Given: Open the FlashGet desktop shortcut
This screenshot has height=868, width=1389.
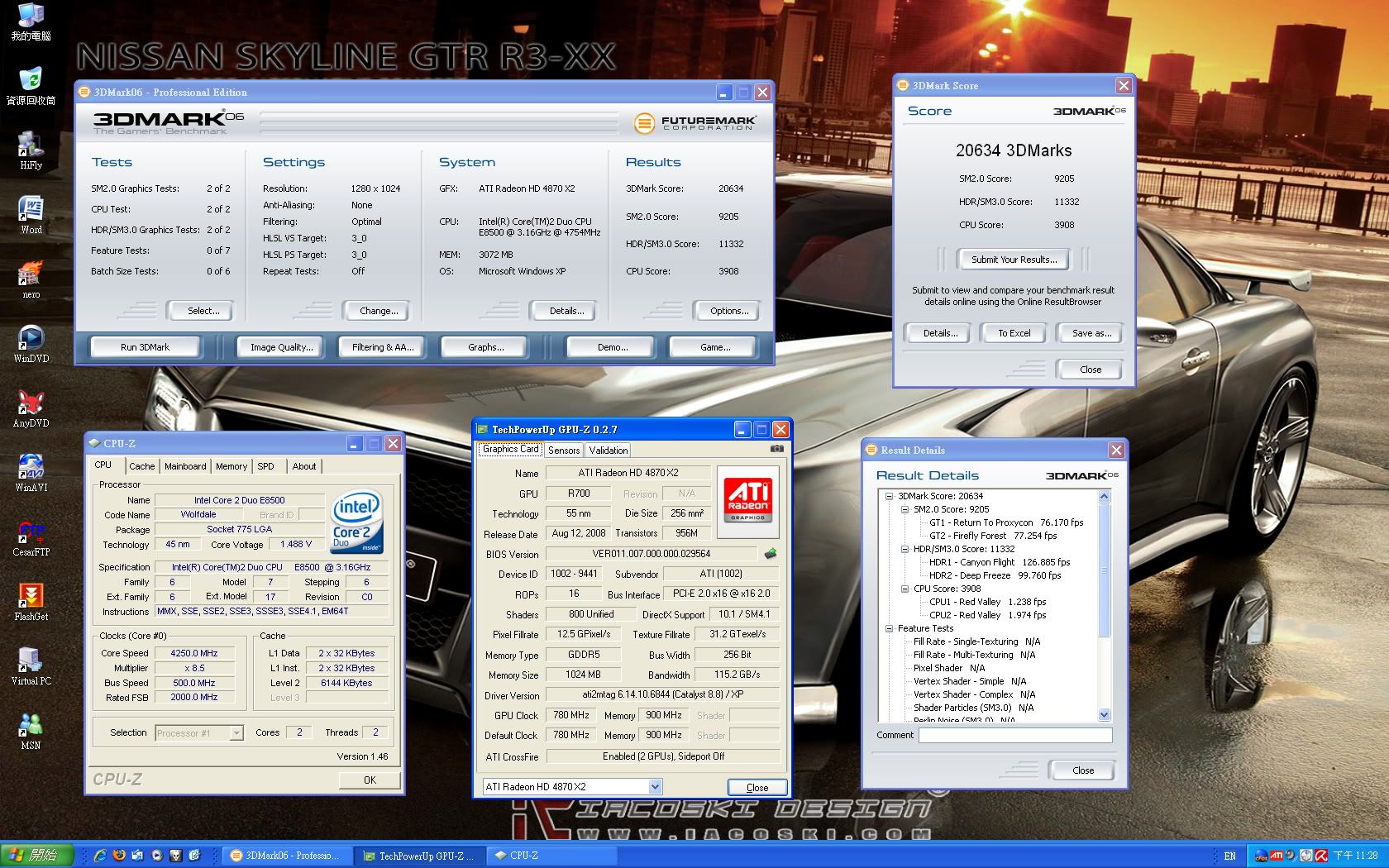Looking at the screenshot, I should [31, 602].
